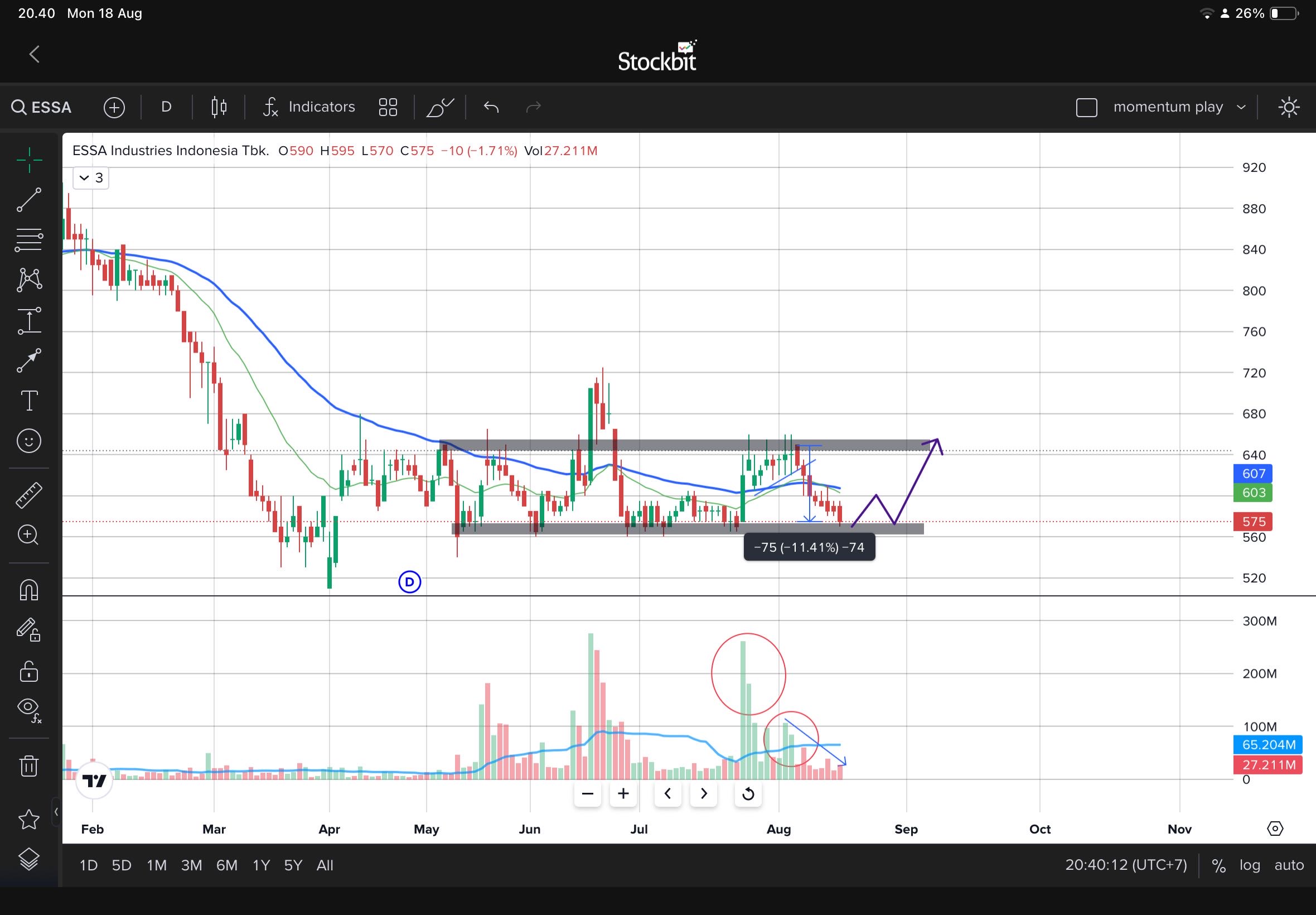Image resolution: width=1316 pixels, height=915 pixels.
Task: Select the Text tool
Action: (x=28, y=400)
